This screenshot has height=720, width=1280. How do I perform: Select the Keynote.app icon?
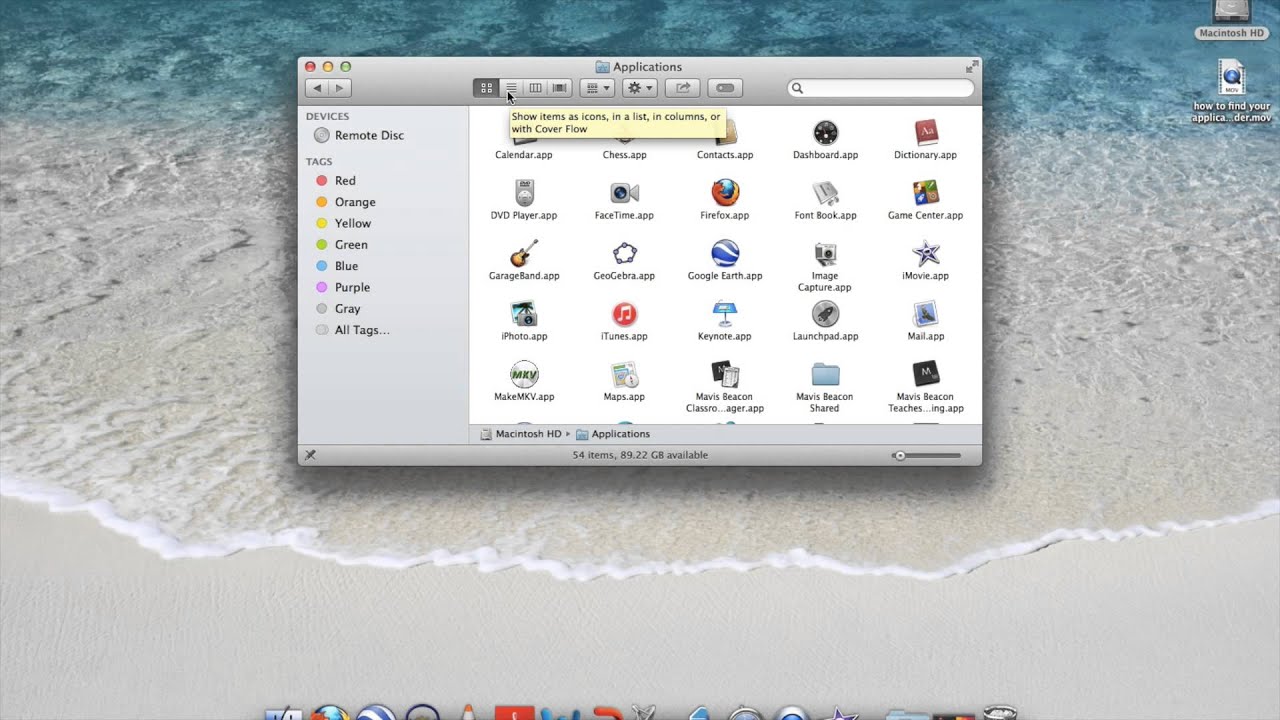pos(725,314)
